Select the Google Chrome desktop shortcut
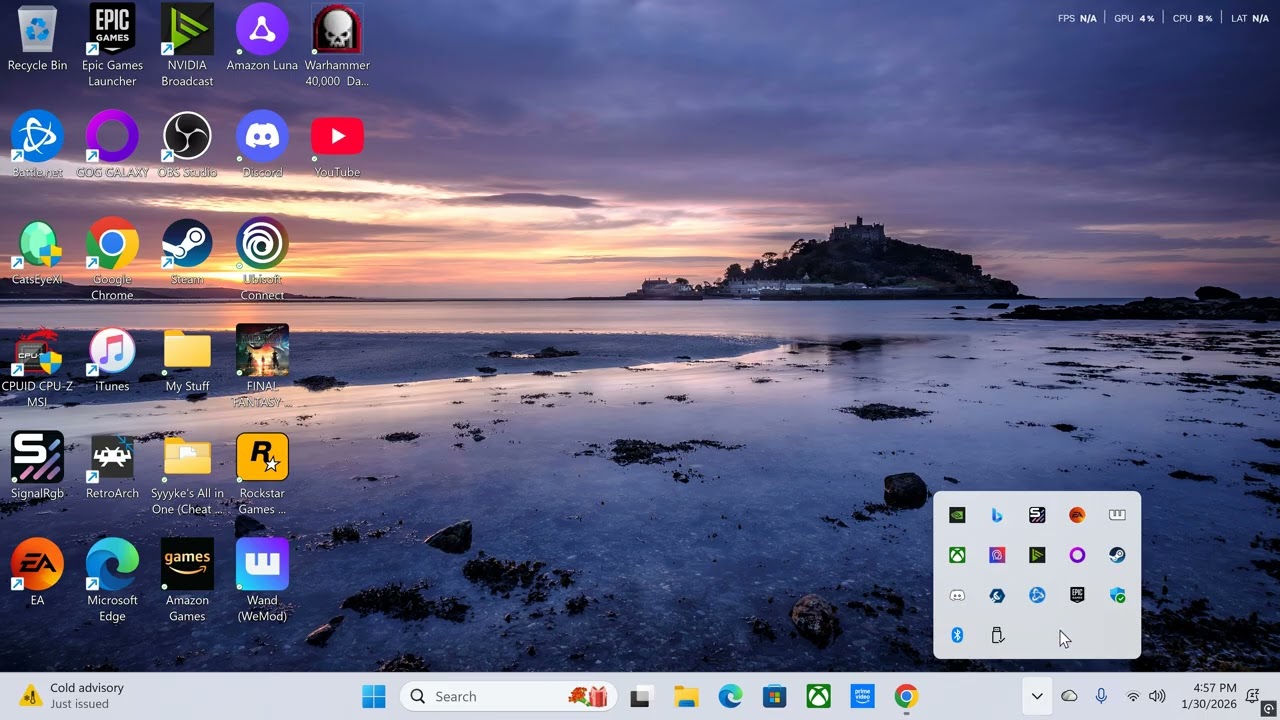 coord(112,260)
